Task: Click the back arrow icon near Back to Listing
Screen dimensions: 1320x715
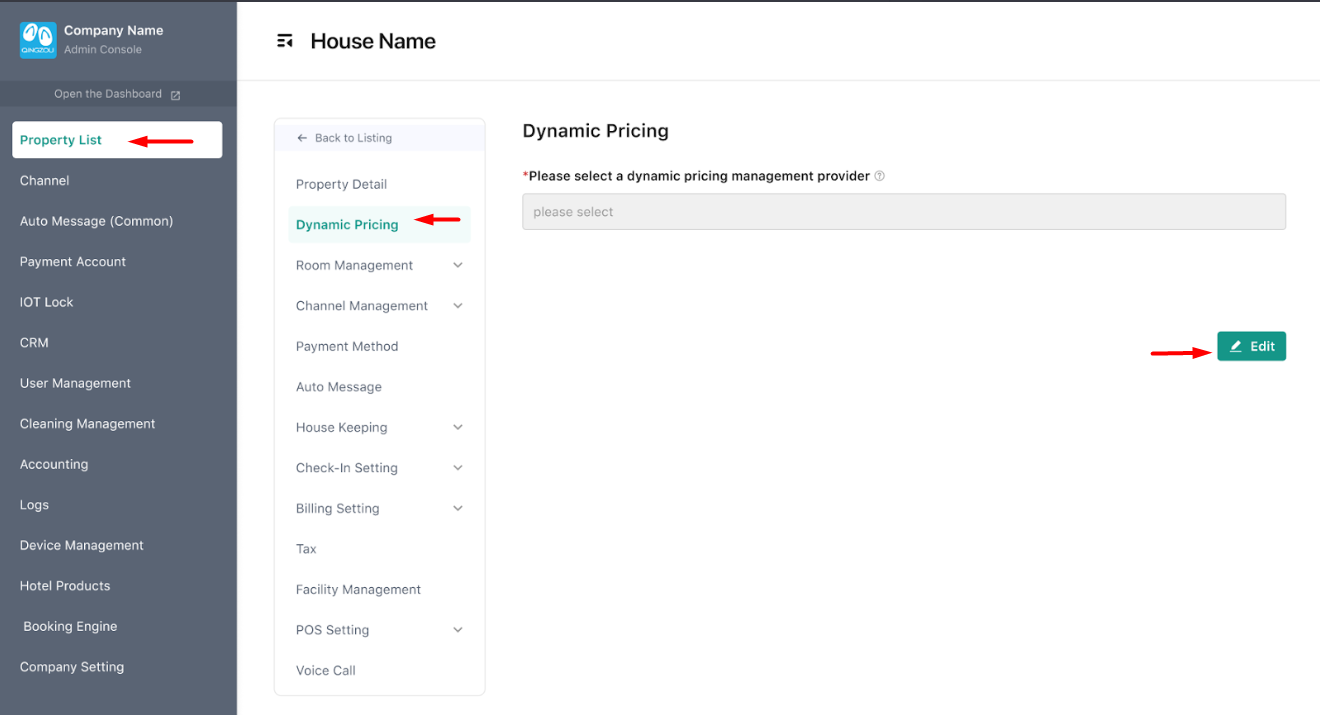Action: pos(302,138)
